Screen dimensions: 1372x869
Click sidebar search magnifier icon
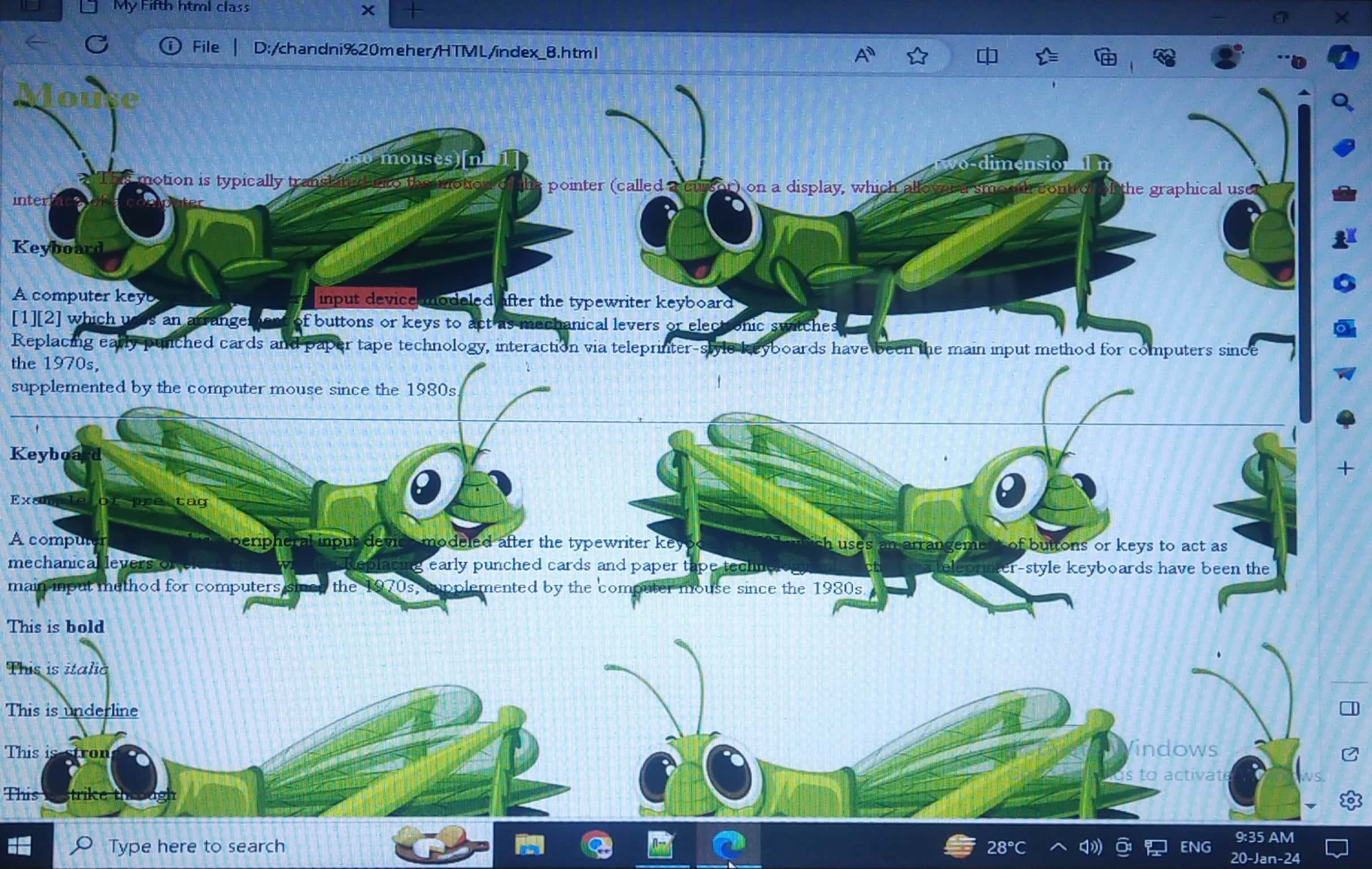(1343, 102)
